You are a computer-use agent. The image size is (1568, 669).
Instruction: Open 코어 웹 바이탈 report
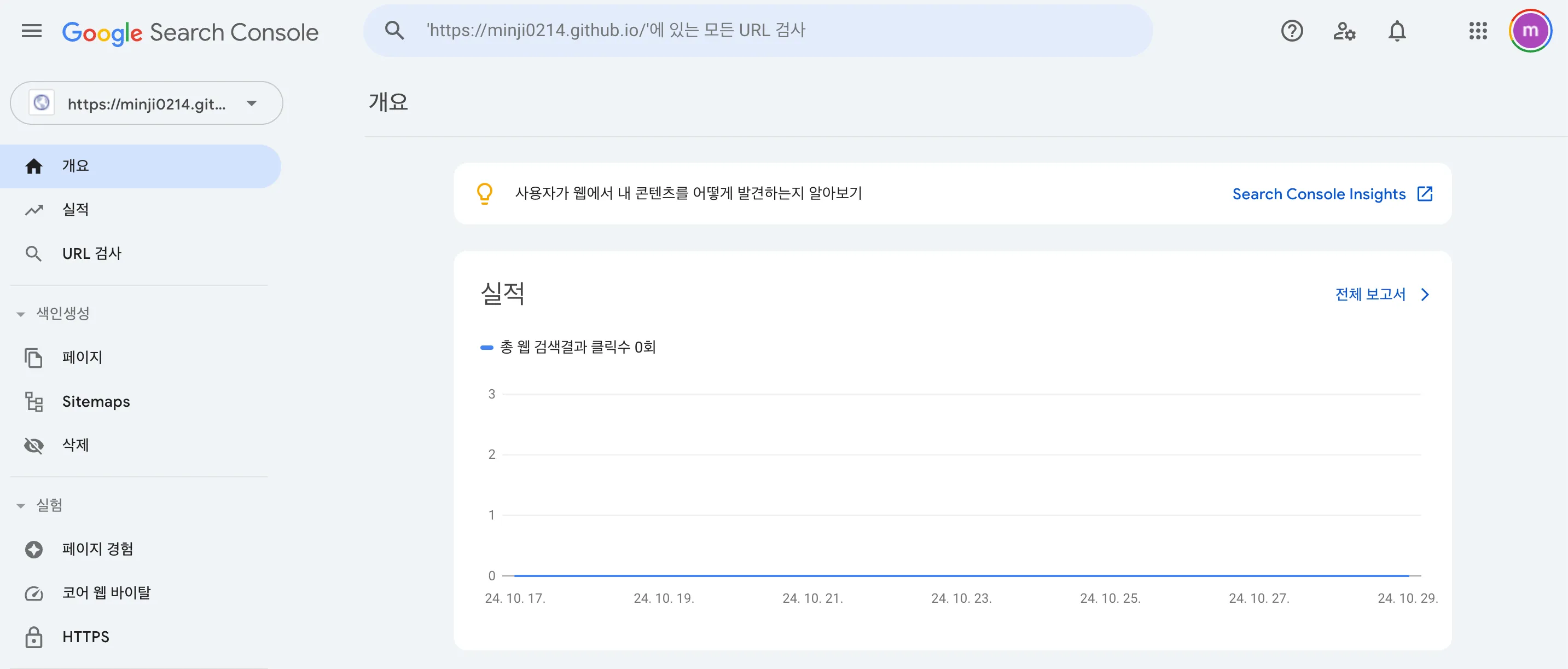106,593
